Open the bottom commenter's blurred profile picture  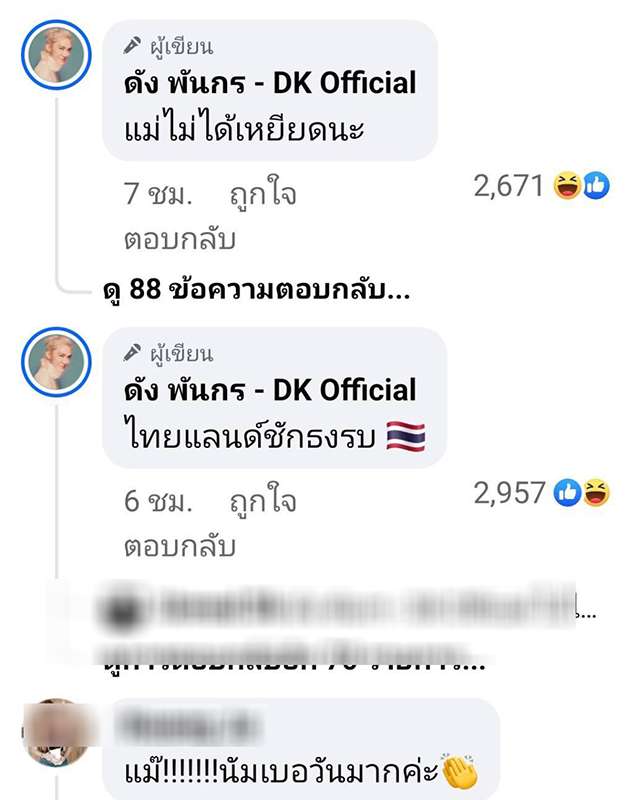tap(56, 733)
